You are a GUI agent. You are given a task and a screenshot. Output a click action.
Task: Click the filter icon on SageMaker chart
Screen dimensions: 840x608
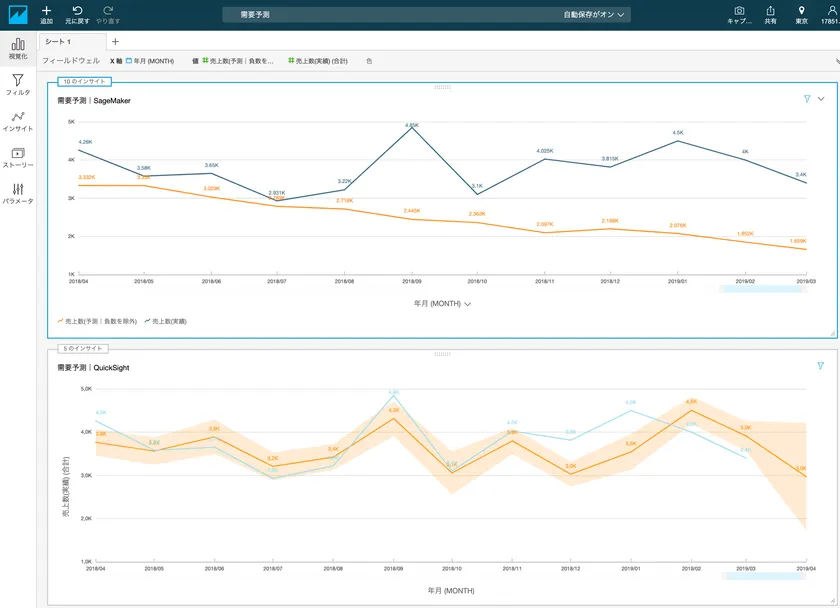click(x=807, y=99)
